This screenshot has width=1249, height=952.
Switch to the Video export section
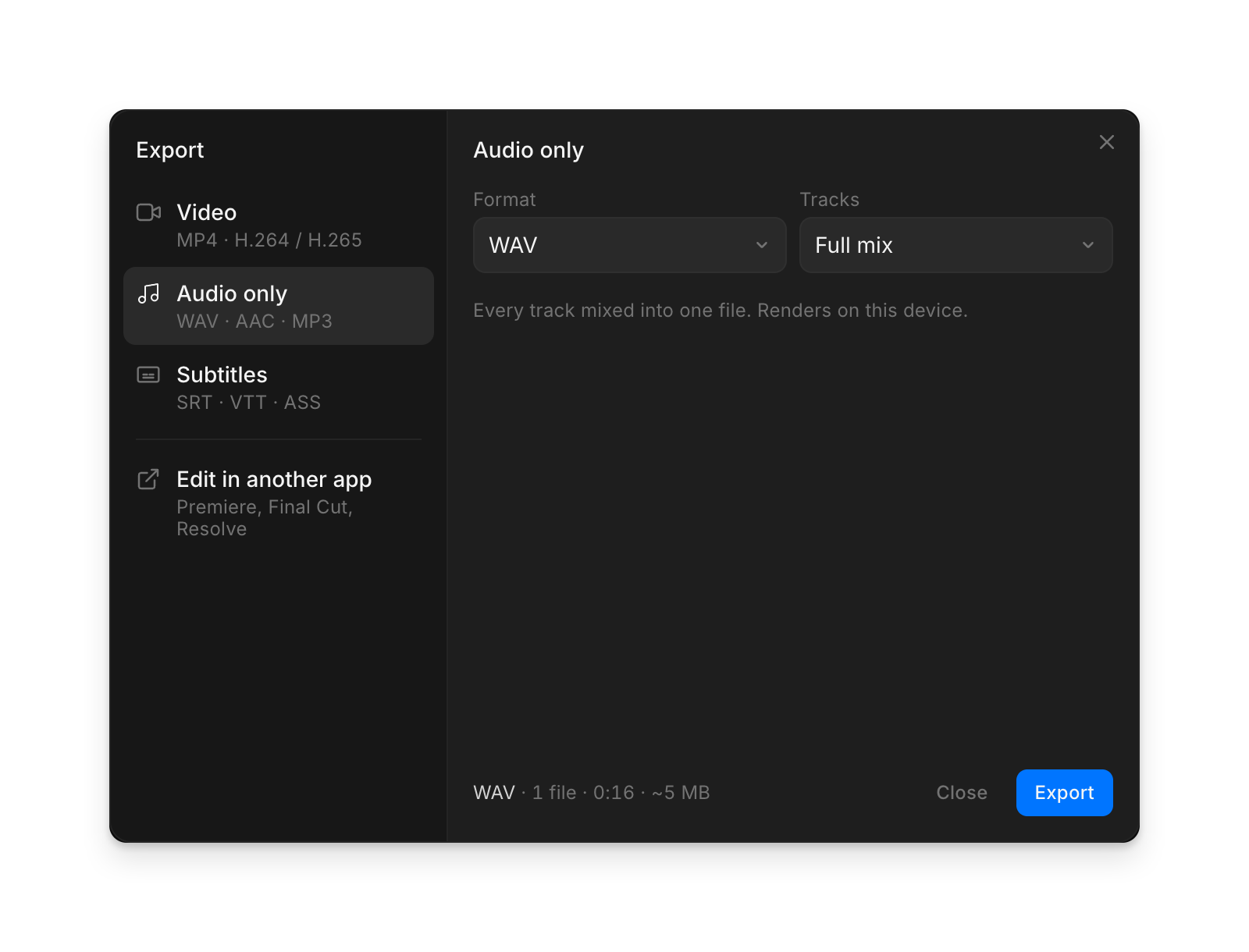[x=279, y=226]
